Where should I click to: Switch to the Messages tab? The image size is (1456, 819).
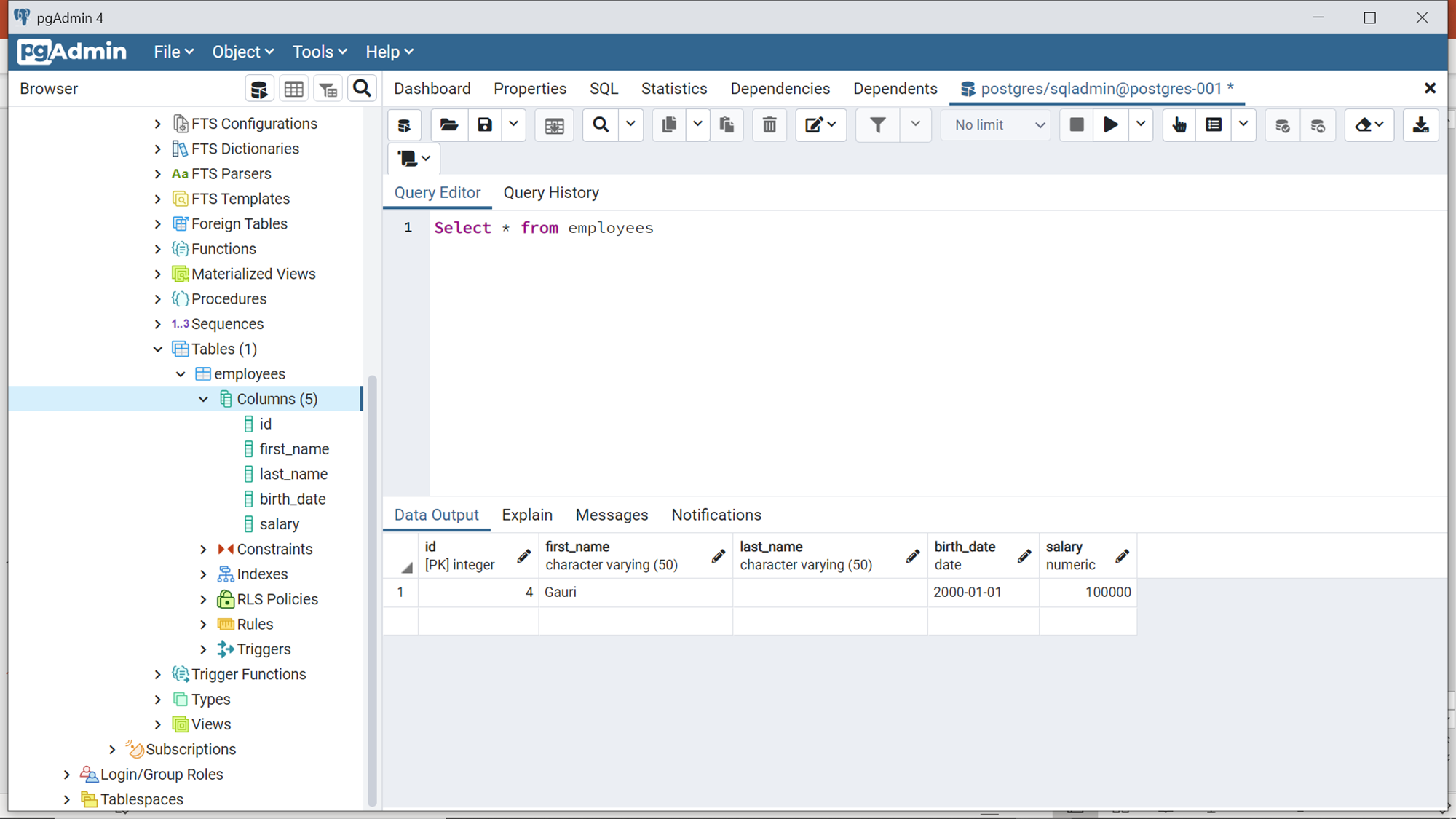click(x=612, y=515)
